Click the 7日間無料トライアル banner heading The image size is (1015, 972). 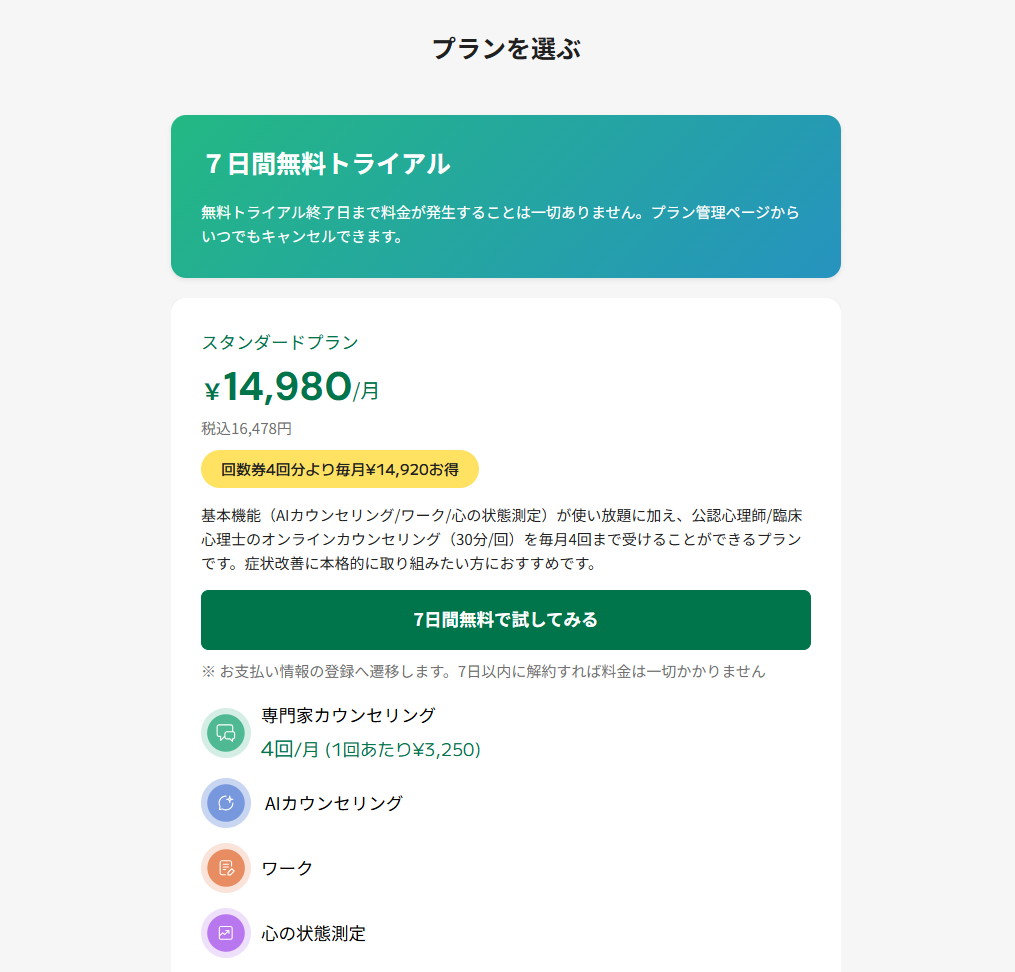[327, 164]
